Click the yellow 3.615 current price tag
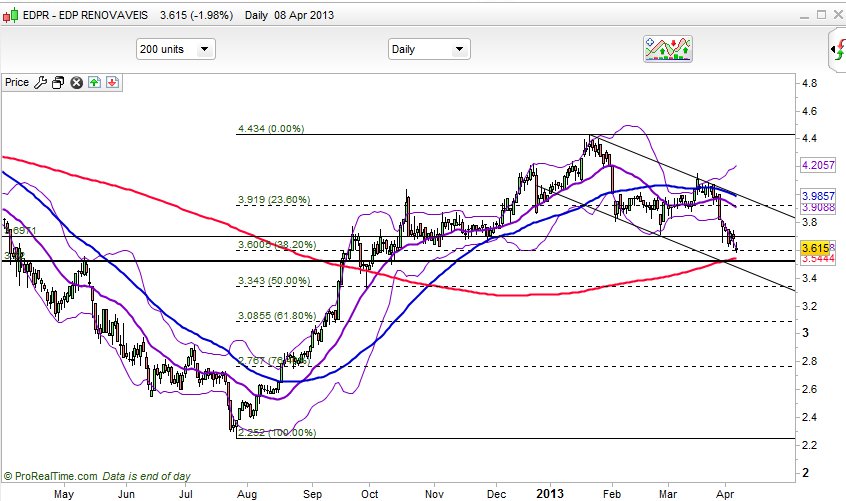This screenshot has width=846, height=501. pyautogui.click(x=815, y=248)
